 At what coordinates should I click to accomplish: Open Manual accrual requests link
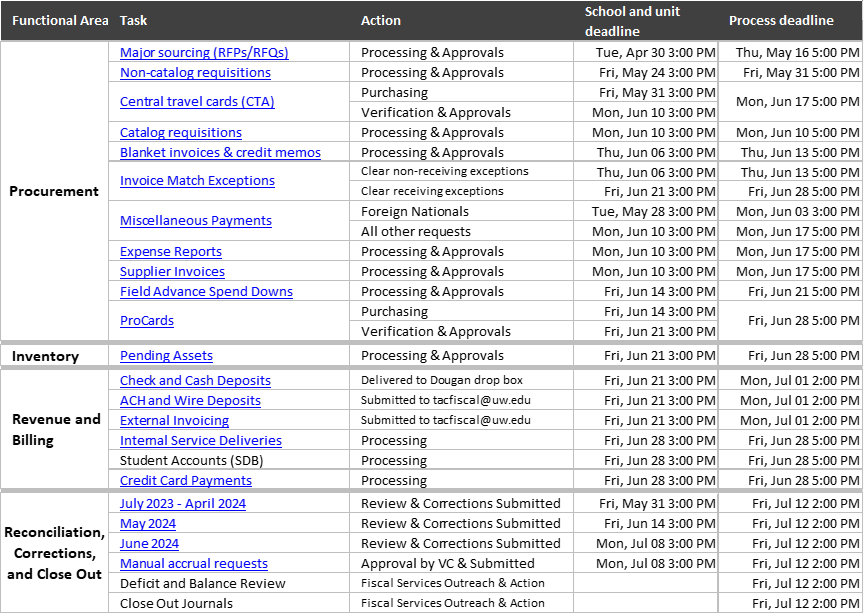tap(193, 563)
